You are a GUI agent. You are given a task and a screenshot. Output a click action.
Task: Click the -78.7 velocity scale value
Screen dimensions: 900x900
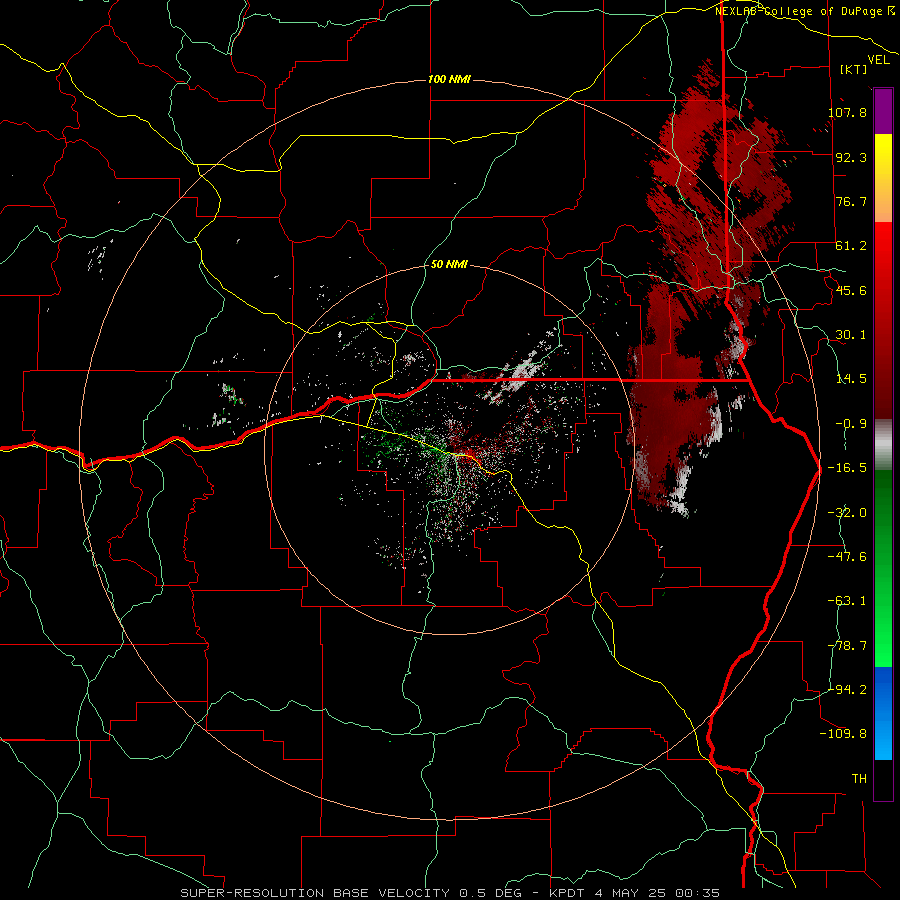(847, 646)
